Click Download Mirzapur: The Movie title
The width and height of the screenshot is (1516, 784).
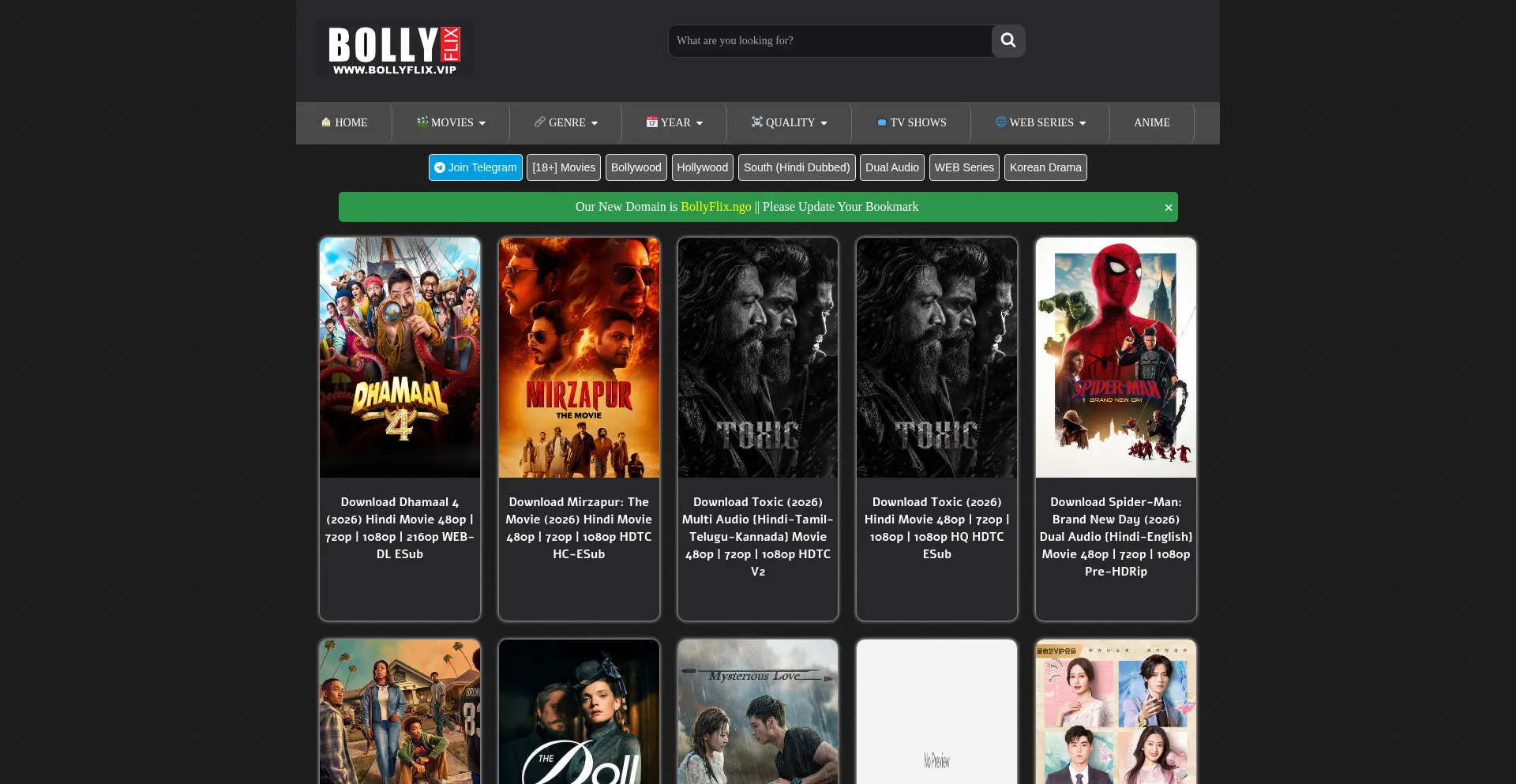(579, 528)
